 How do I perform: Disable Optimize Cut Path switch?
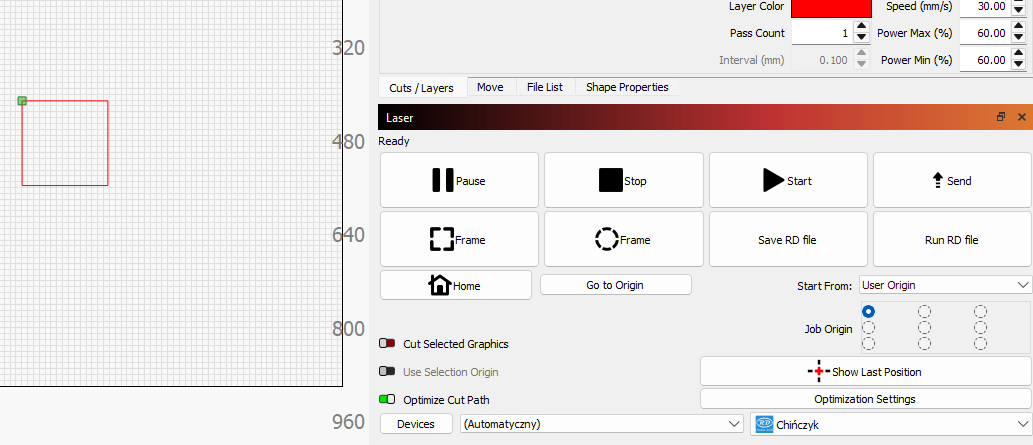coord(387,399)
